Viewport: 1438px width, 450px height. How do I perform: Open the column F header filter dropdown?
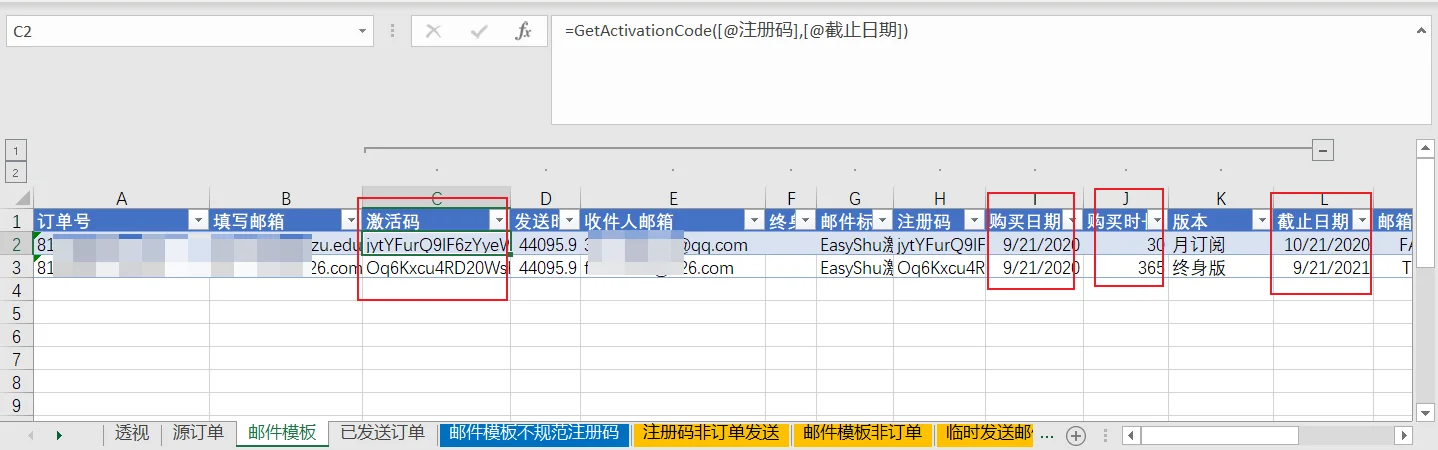pyautogui.click(x=804, y=220)
